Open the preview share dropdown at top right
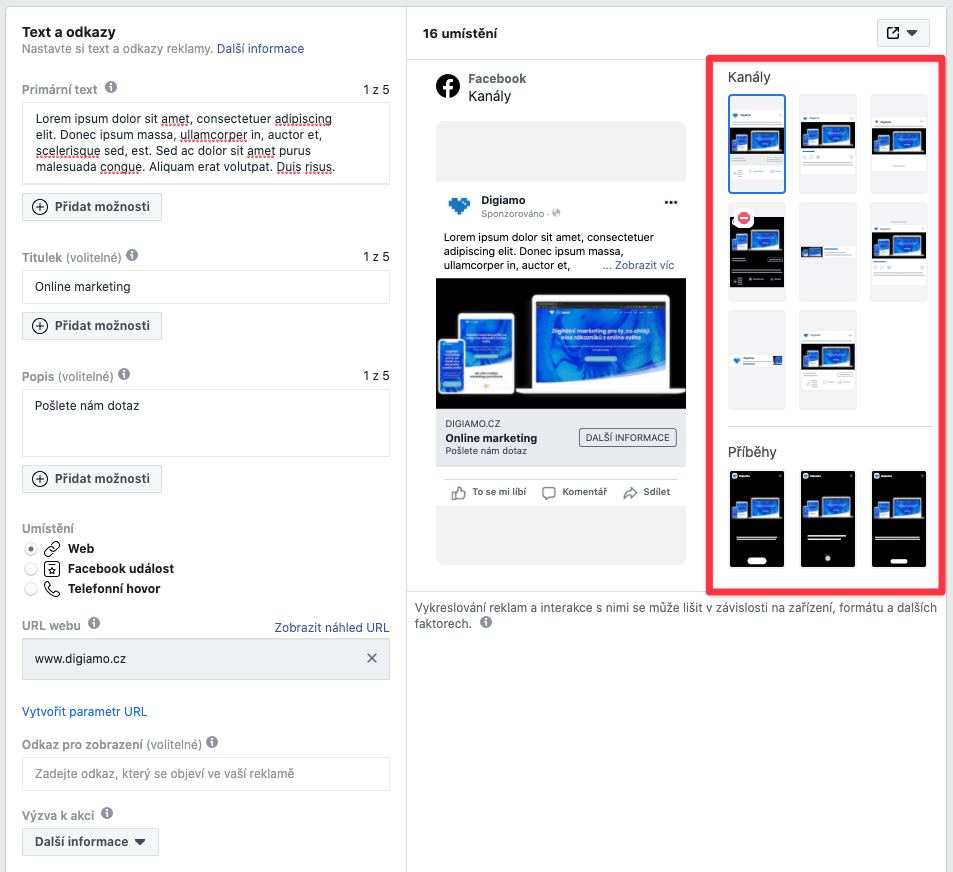This screenshot has height=872, width=953. click(903, 33)
